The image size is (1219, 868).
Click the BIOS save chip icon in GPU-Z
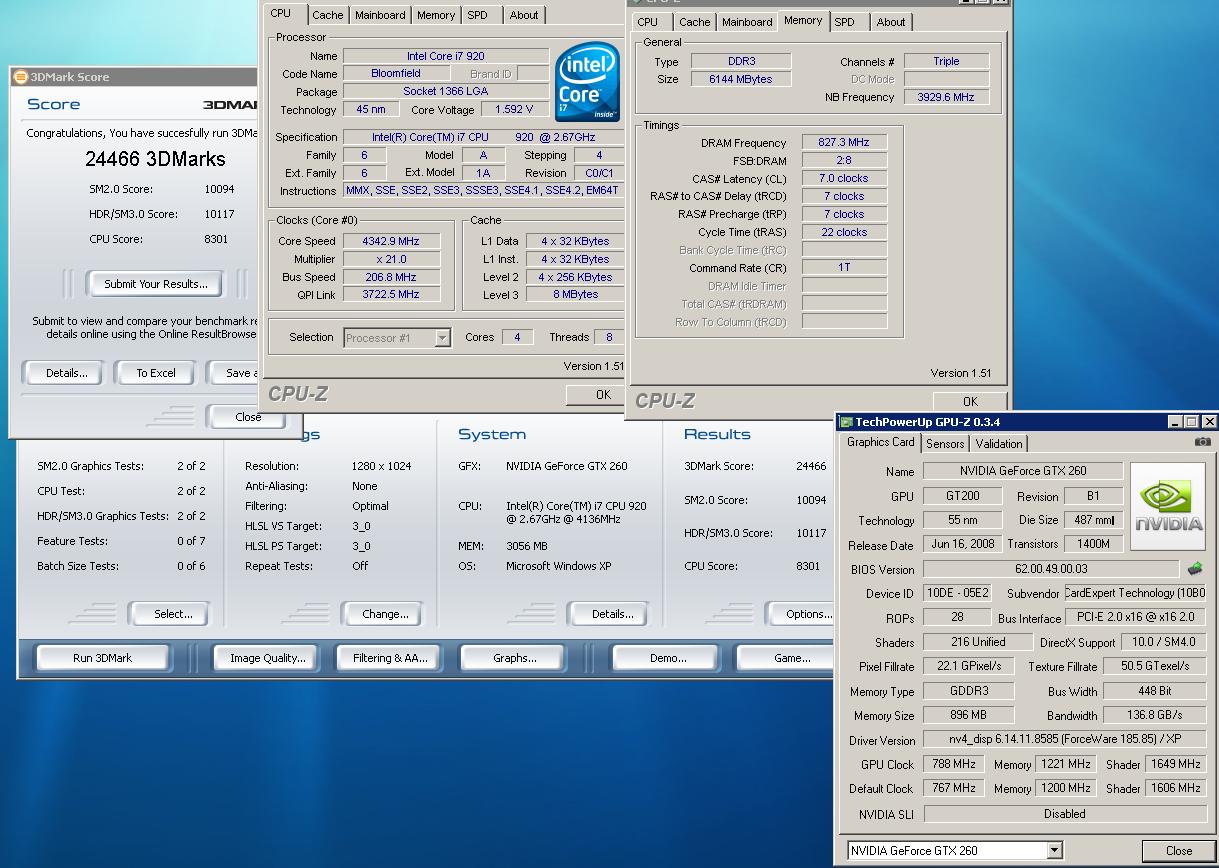pos(1195,569)
